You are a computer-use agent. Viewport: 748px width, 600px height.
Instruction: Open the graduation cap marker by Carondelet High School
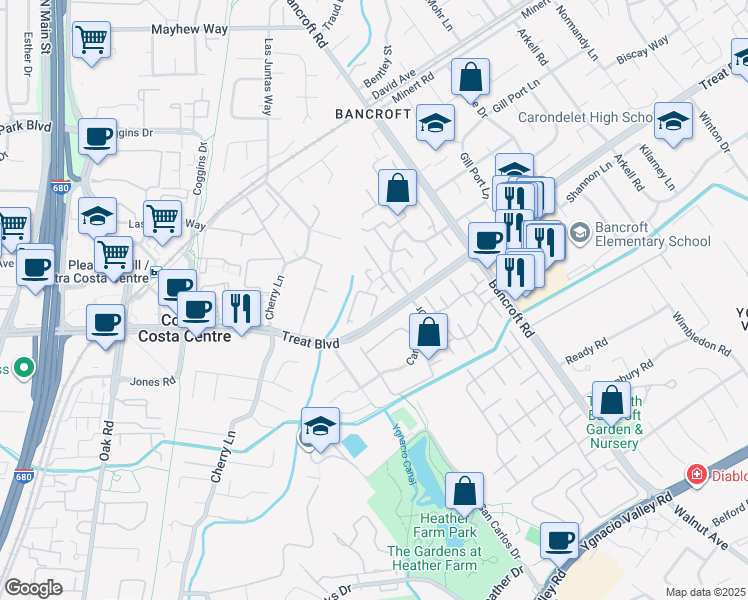673,124
